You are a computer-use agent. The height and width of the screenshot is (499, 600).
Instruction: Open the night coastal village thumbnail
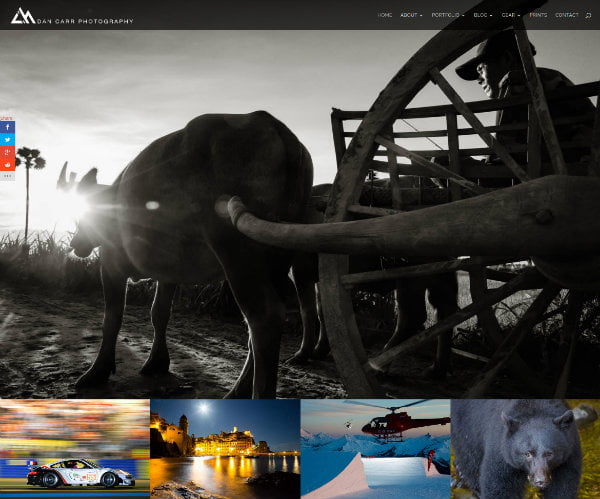(x=225, y=449)
